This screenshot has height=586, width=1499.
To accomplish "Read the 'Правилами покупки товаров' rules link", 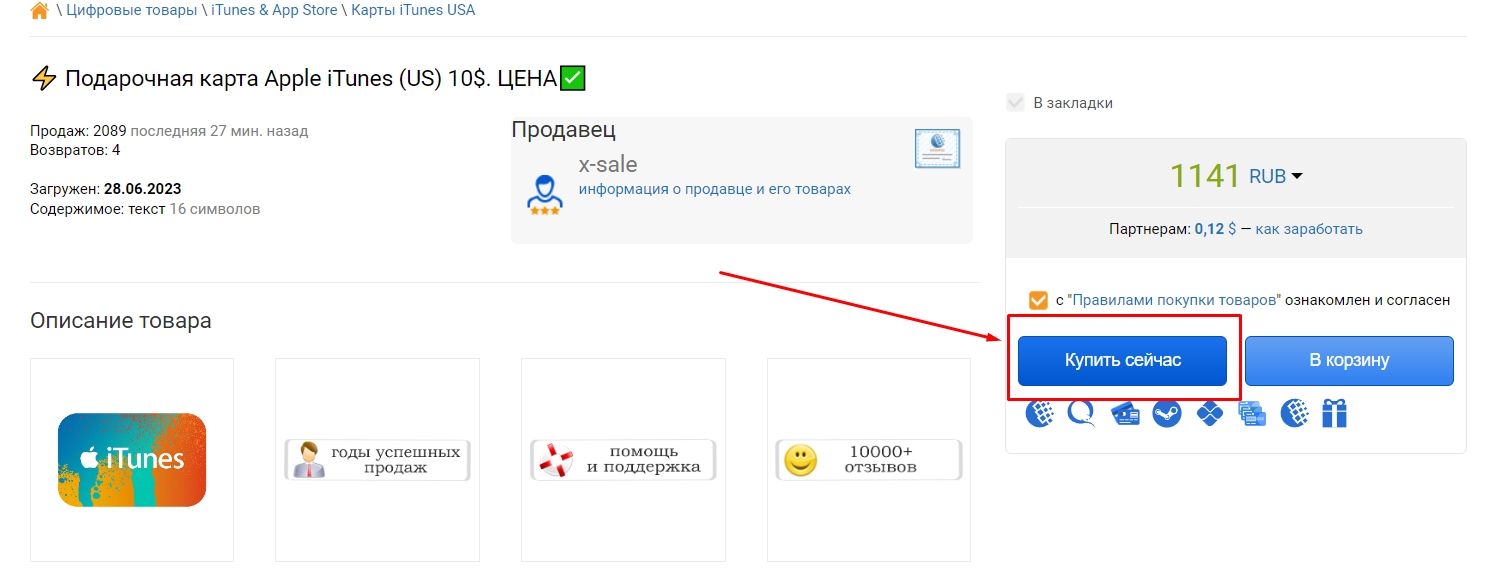I will click(x=1175, y=300).
